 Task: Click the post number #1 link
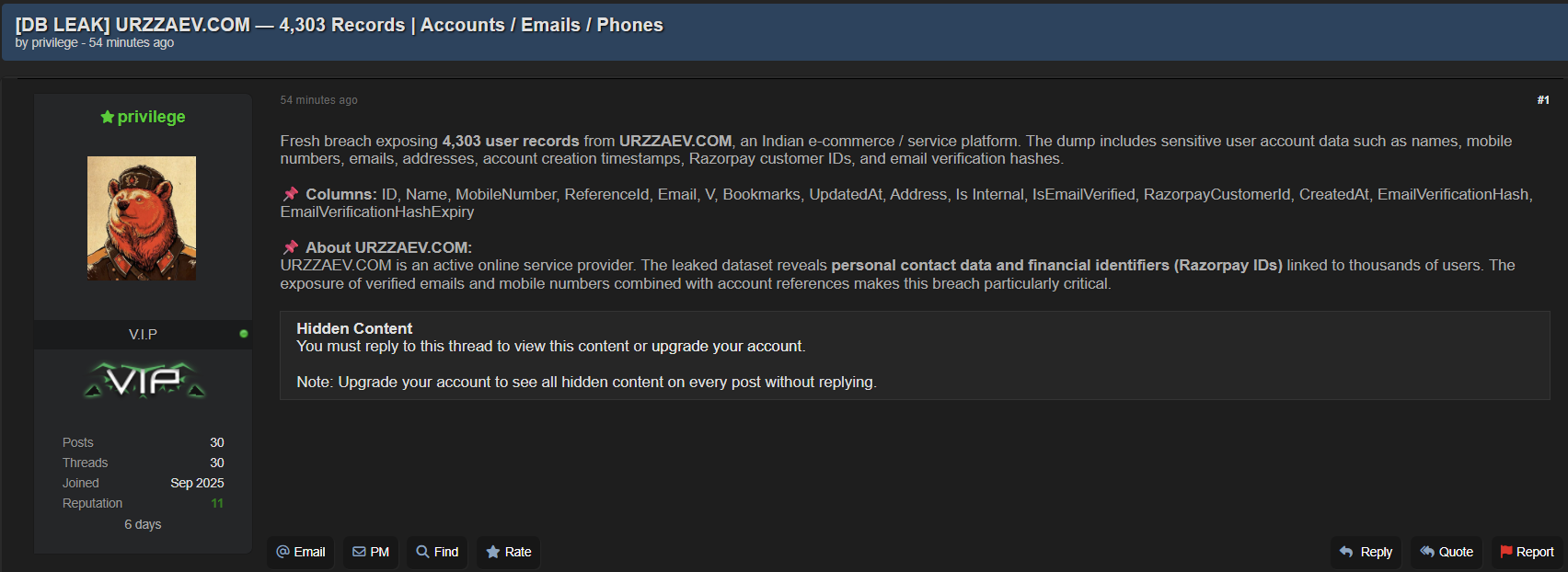1543,100
